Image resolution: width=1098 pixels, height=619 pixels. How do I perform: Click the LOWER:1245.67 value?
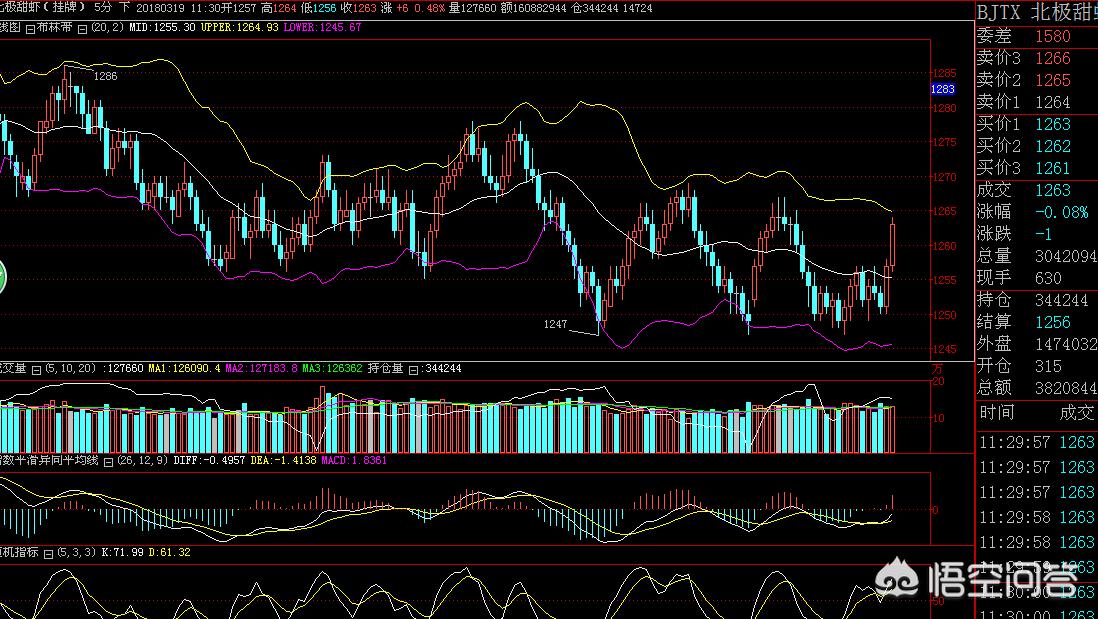[x=322, y=27]
